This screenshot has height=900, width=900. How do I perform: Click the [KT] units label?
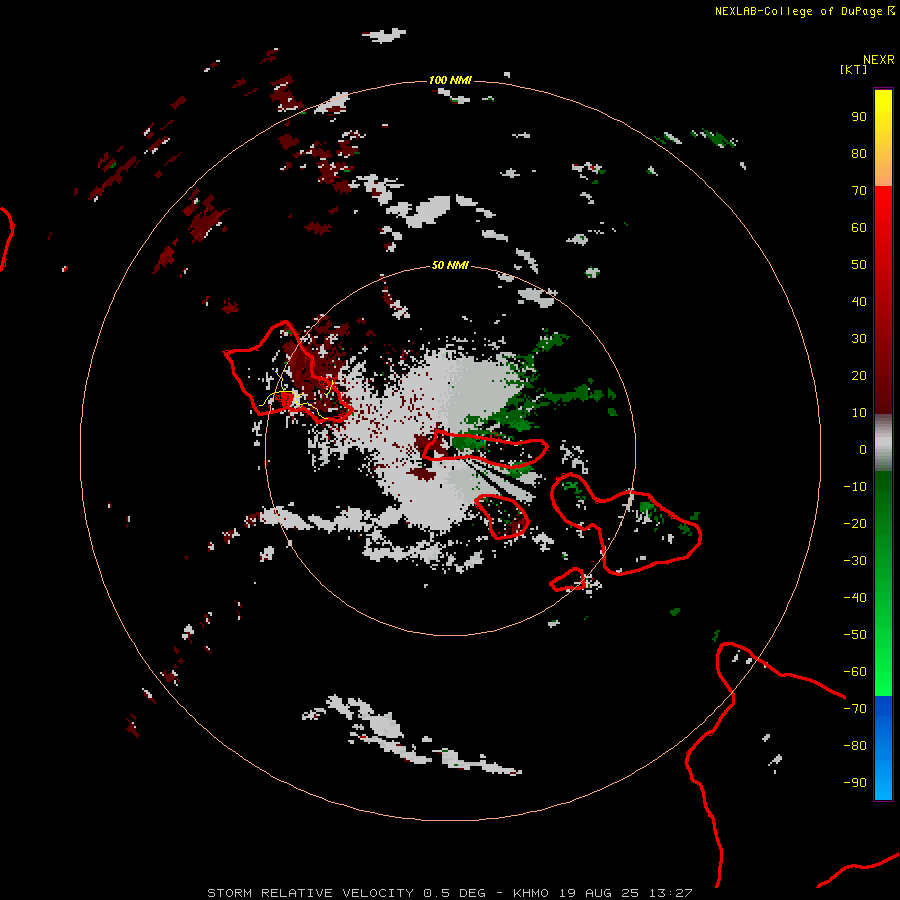854,69
